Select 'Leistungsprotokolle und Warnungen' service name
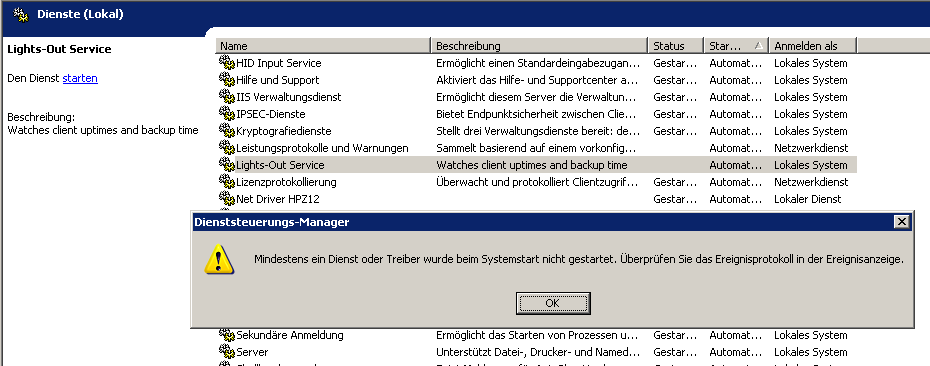The image size is (930, 366). coord(322,148)
